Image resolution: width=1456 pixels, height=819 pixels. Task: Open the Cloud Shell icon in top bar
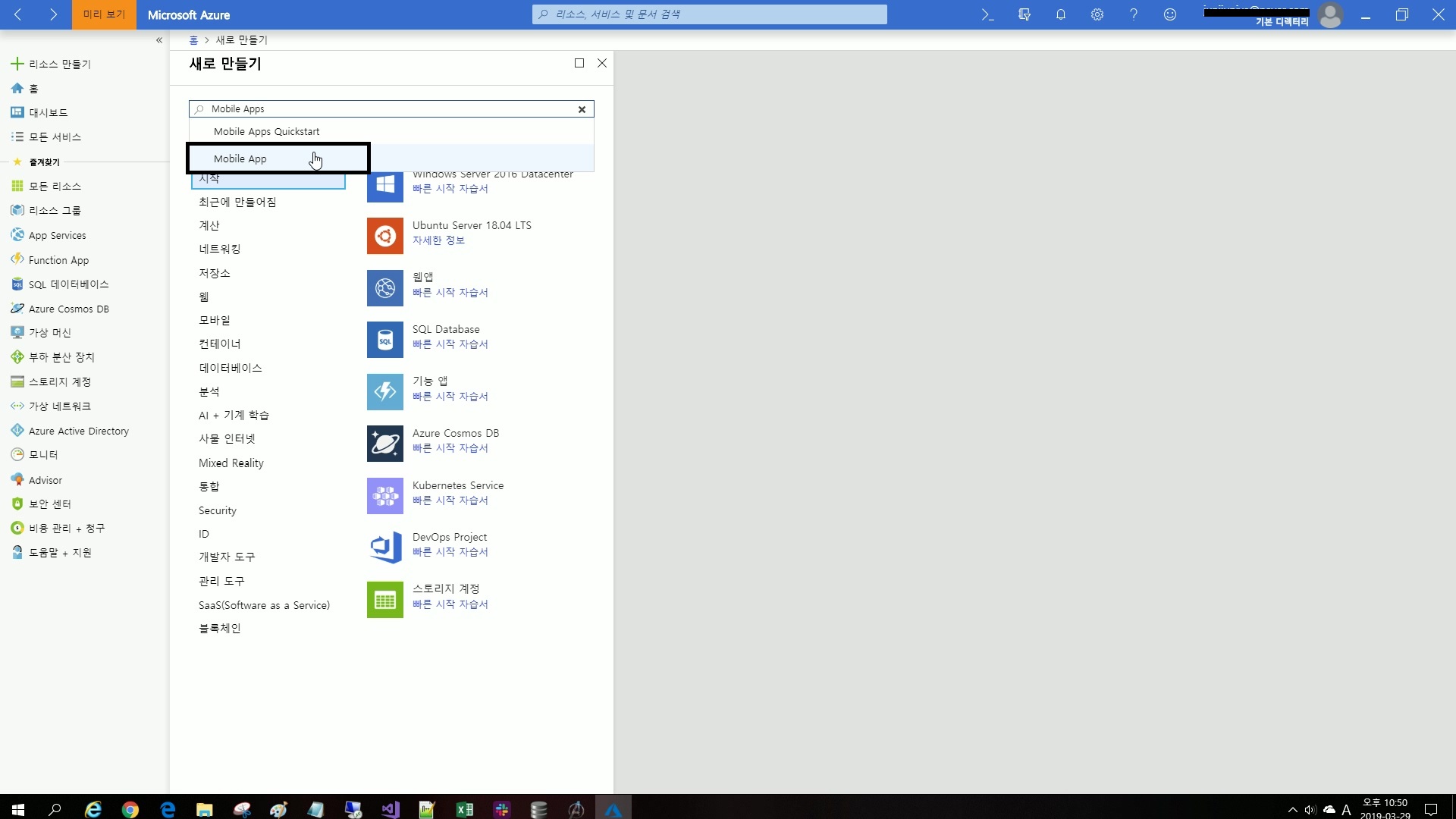(987, 14)
